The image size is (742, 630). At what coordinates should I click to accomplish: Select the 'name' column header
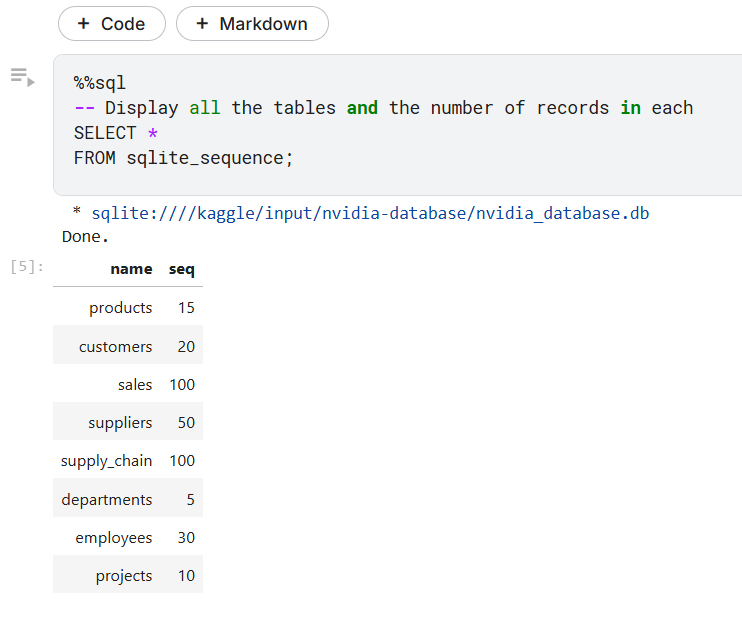click(x=131, y=269)
